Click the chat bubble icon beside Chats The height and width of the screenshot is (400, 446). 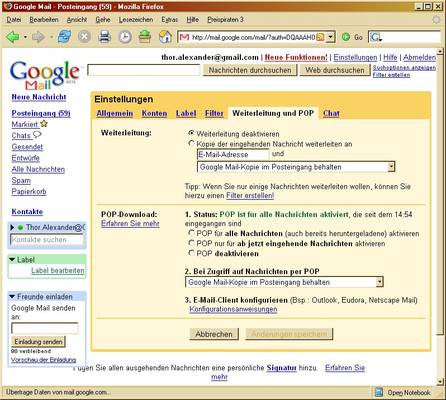[37, 135]
